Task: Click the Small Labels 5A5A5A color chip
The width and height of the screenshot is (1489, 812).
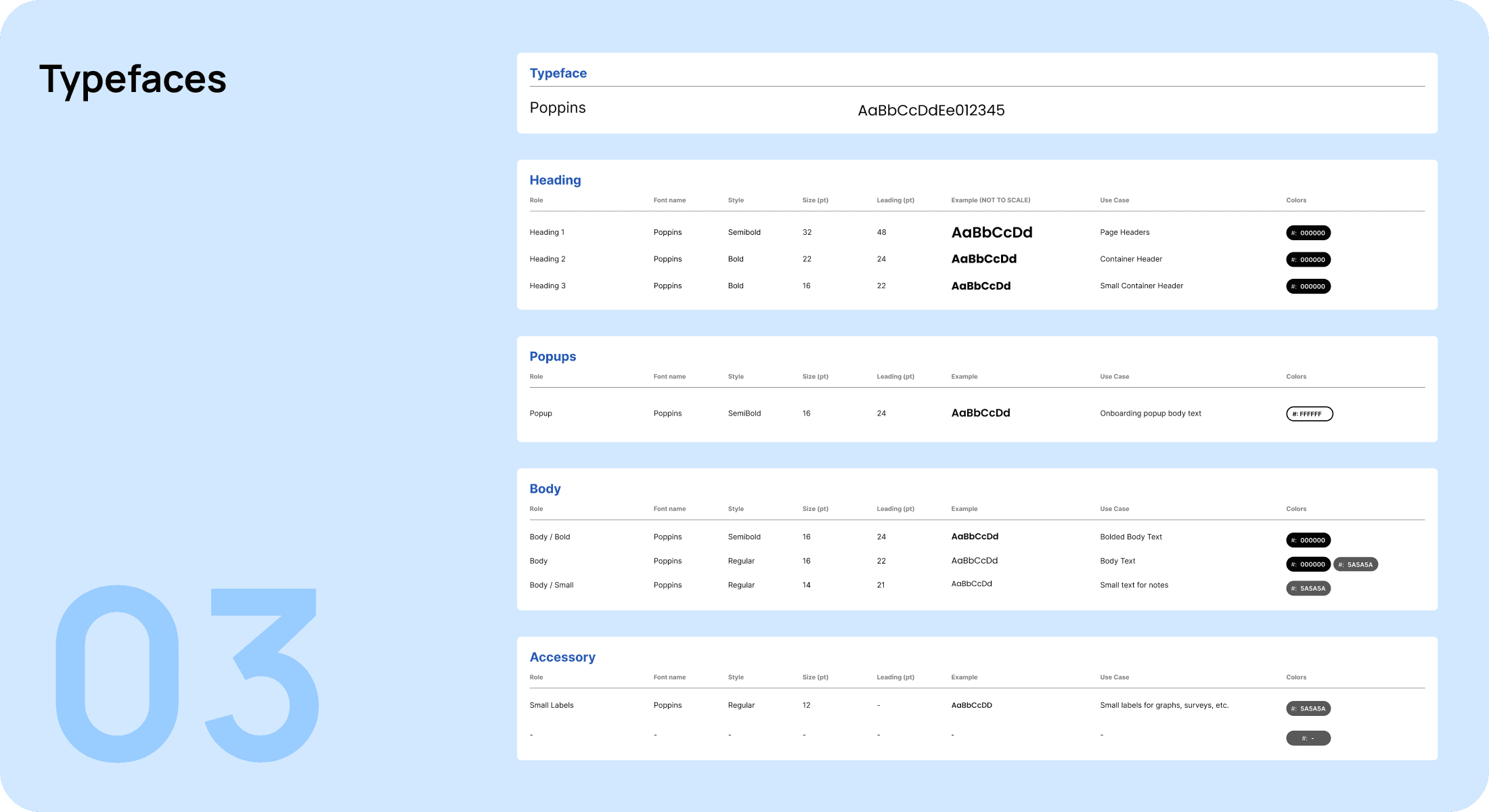Action: [1308, 708]
